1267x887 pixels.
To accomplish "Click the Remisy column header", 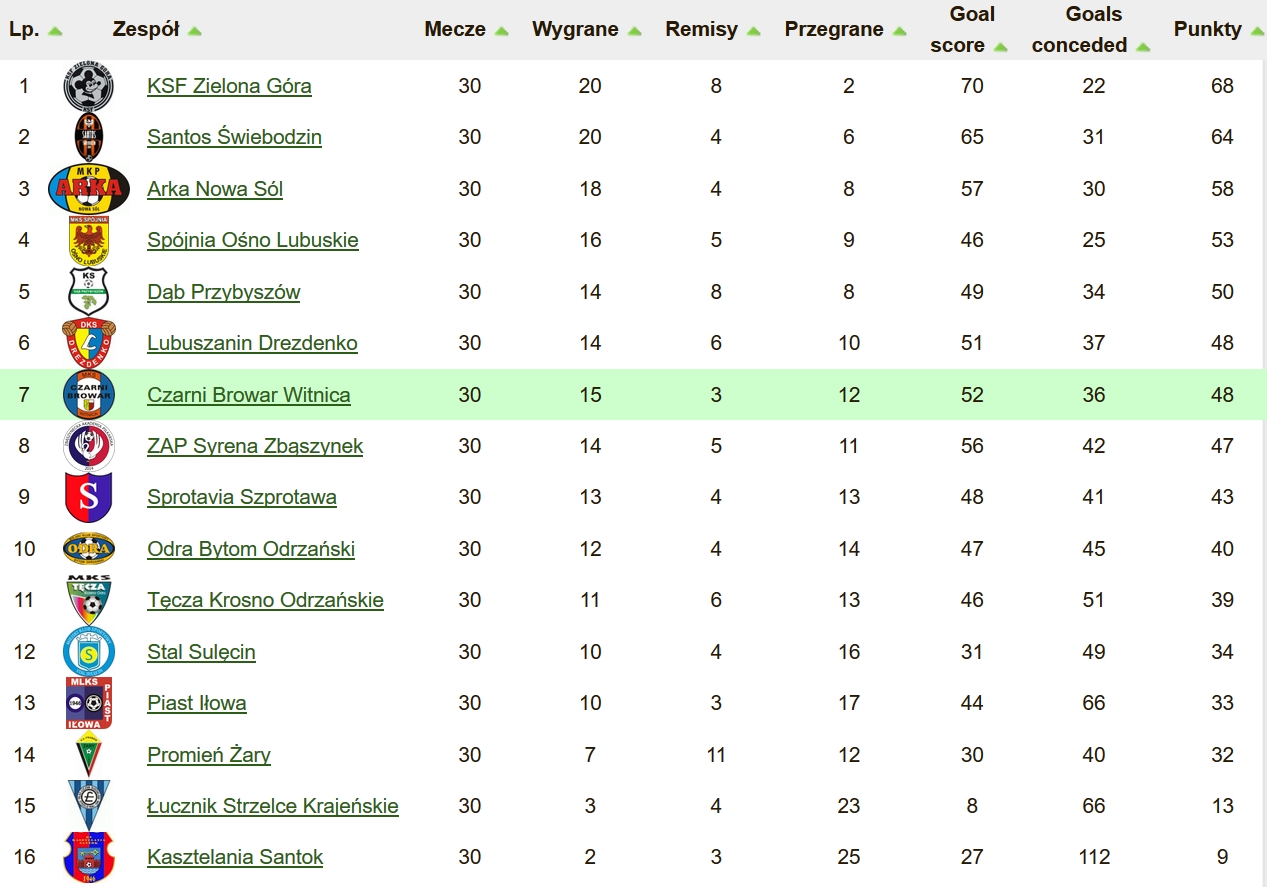I will [701, 30].
